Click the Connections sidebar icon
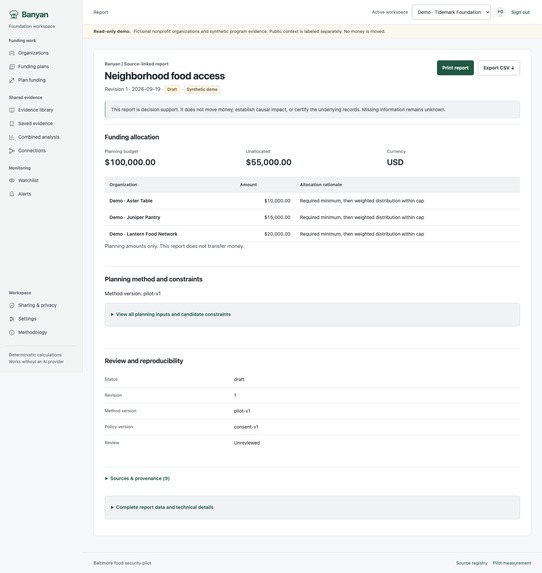 (x=12, y=151)
